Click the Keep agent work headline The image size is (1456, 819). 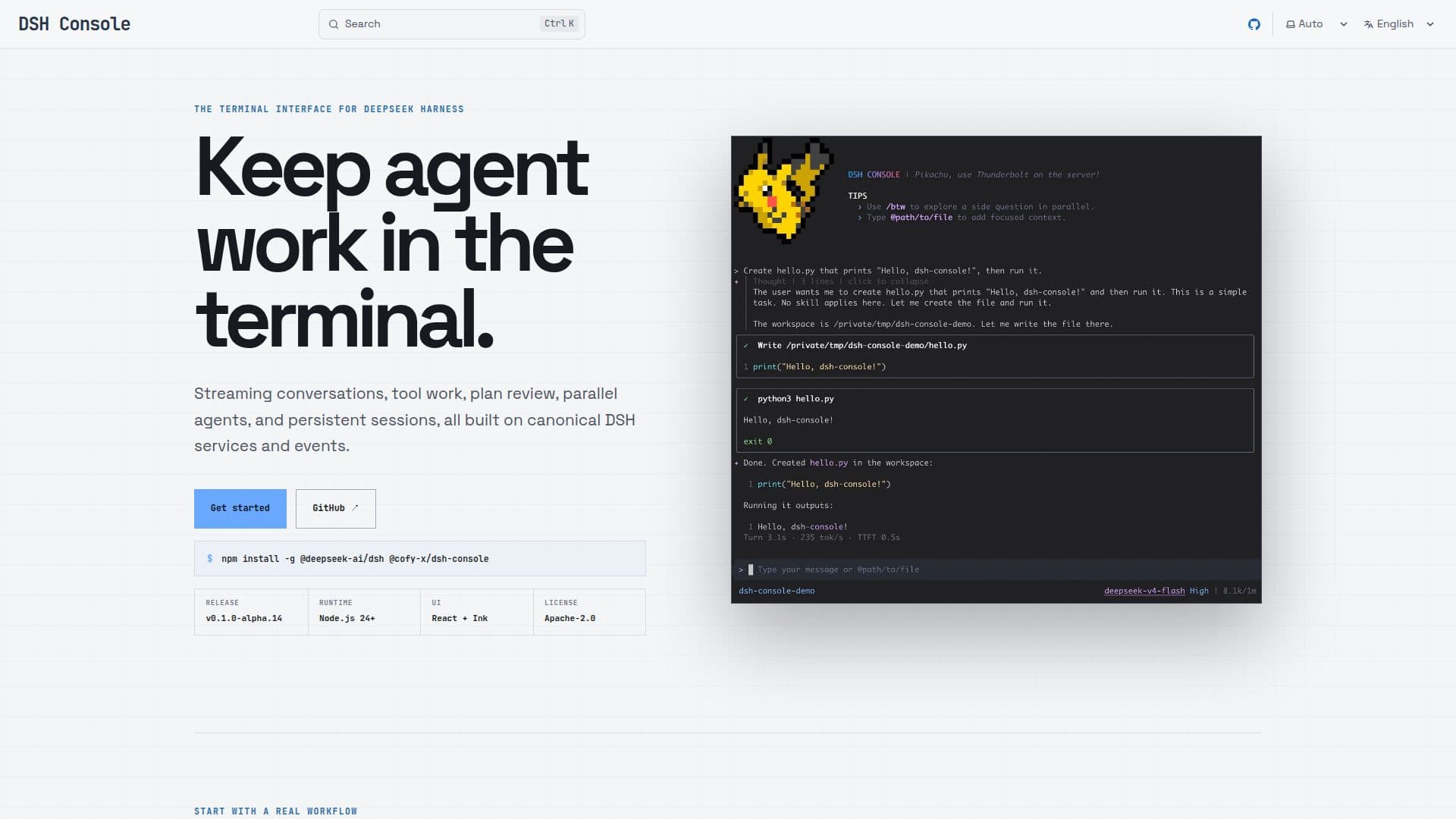coord(391,242)
